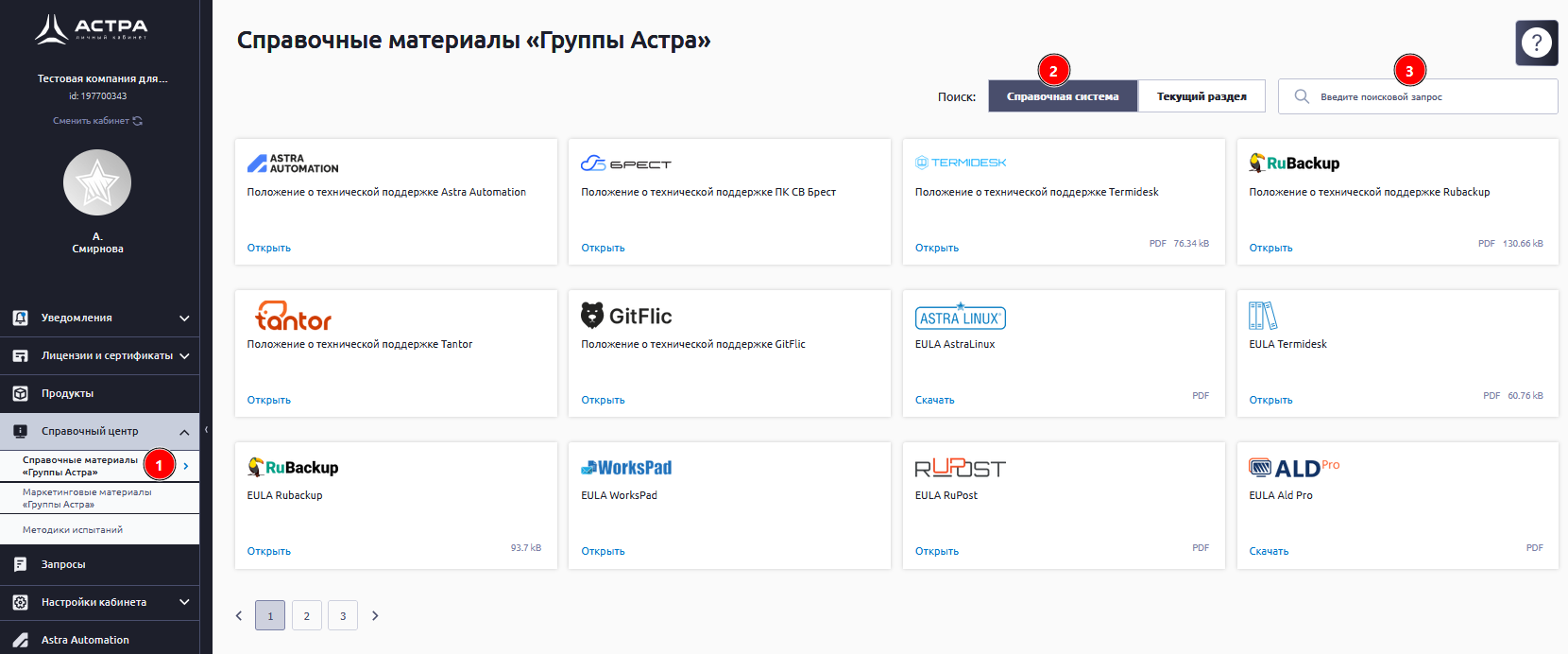Click the Запросы sidebar icon

point(20,564)
